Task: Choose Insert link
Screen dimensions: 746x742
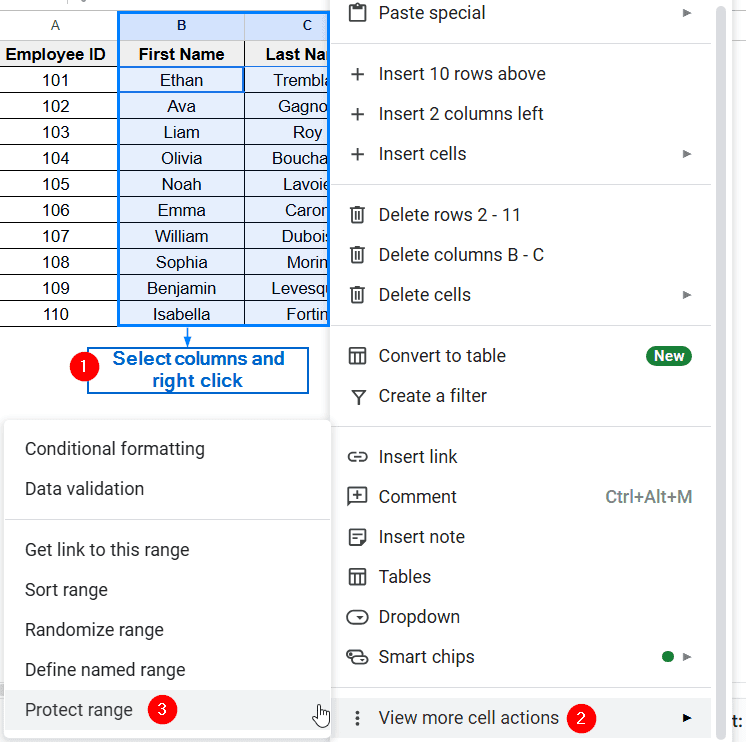Action: click(x=520, y=457)
